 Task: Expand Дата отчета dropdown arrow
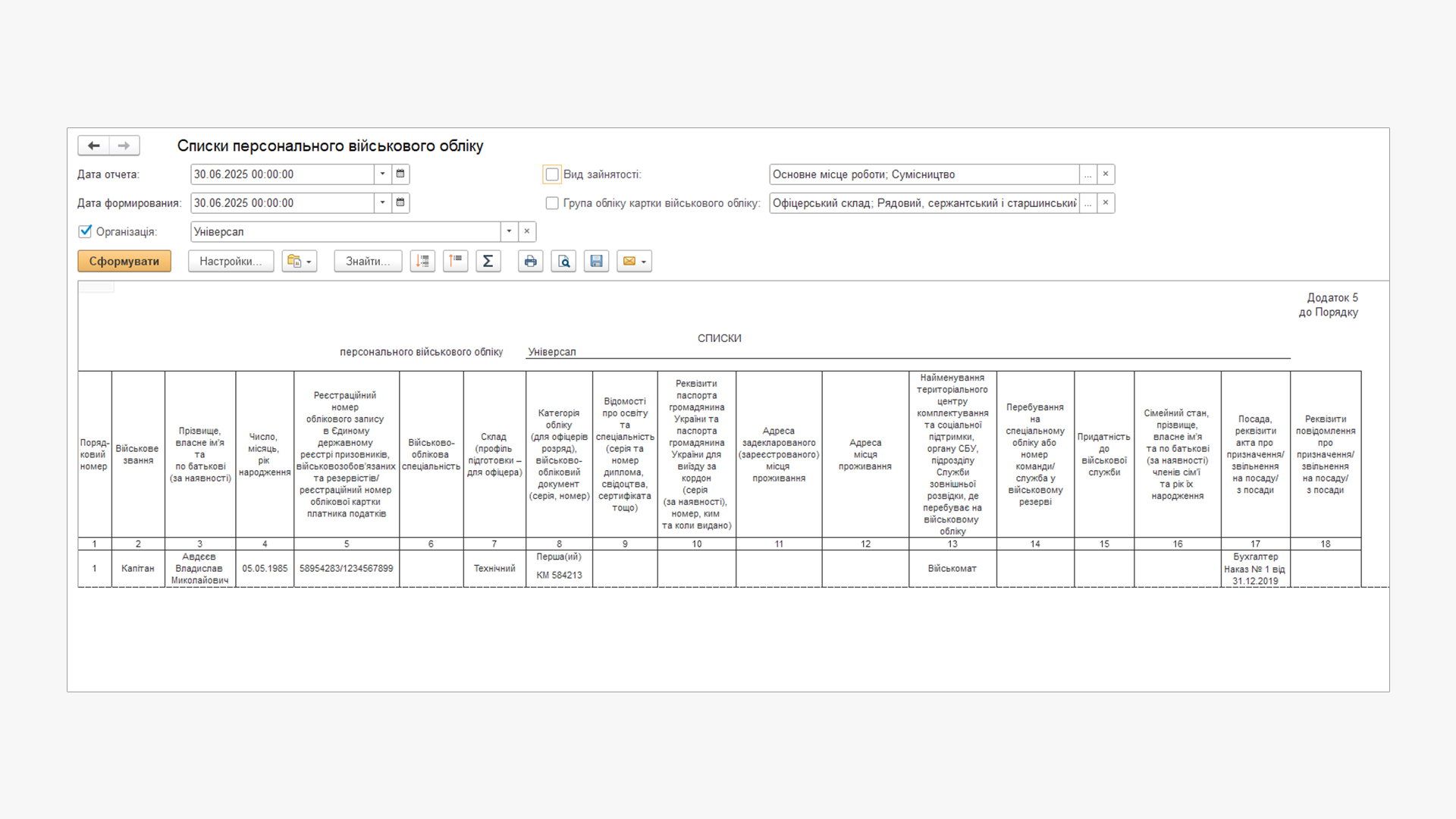(383, 174)
